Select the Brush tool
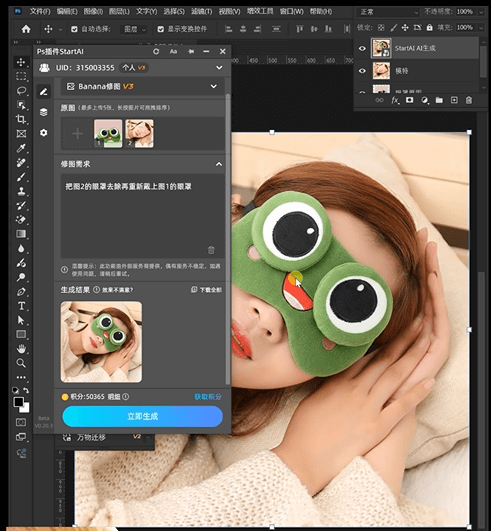Image resolution: width=491 pixels, height=531 pixels. pyautogui.click(x=21, y=177)
